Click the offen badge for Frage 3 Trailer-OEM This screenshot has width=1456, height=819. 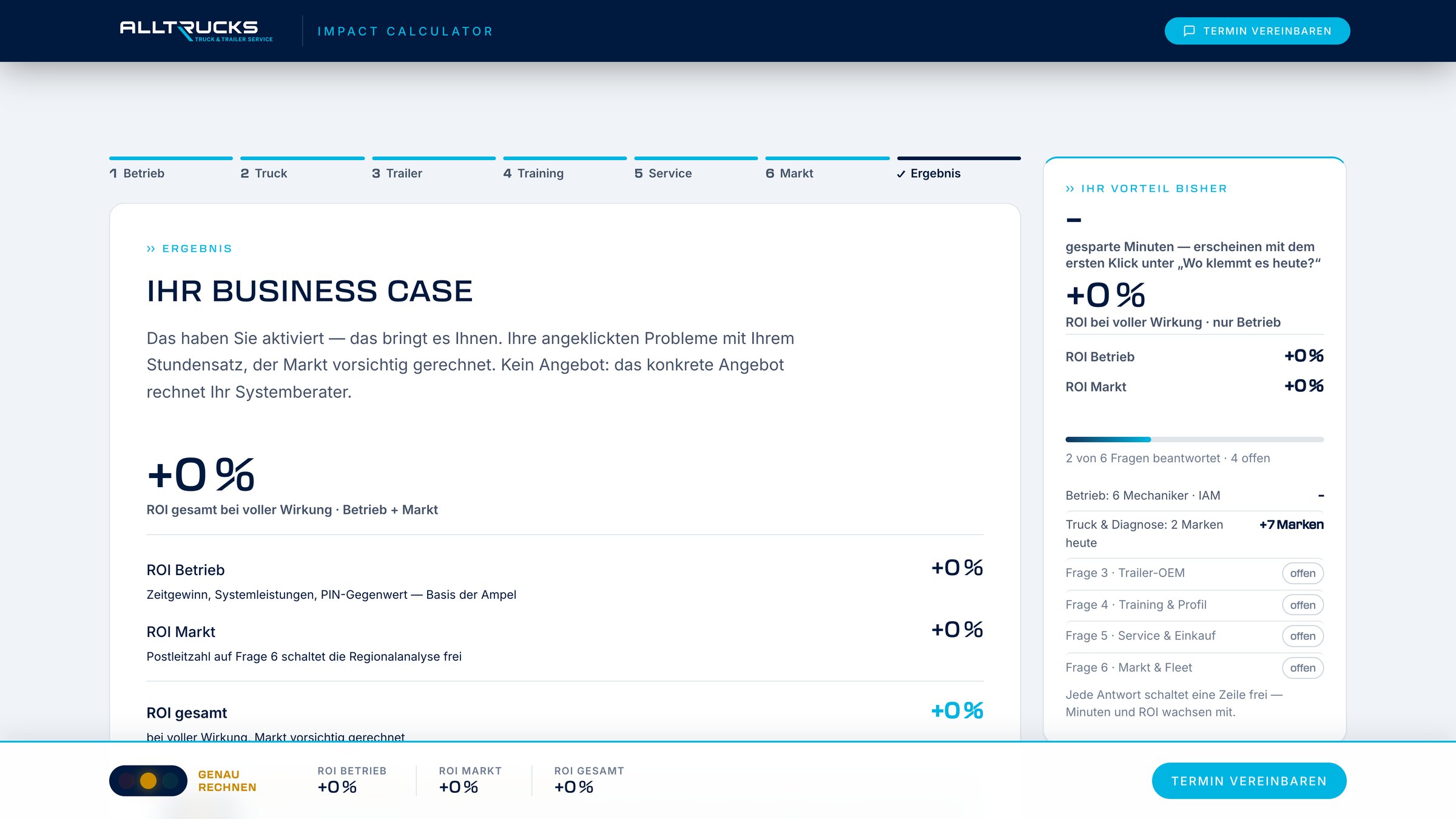click(1303, 573)
